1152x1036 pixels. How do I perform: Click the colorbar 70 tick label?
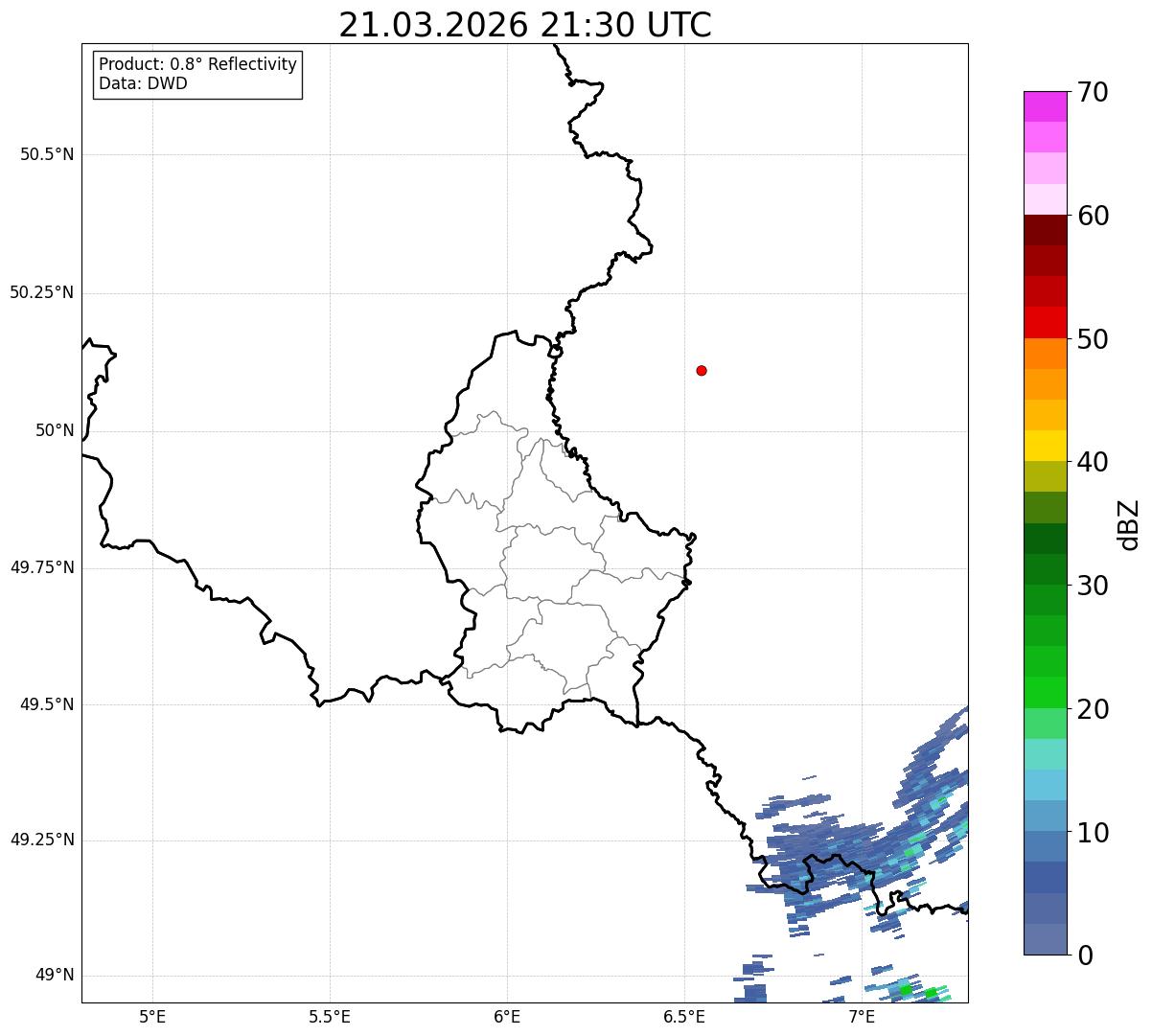pyautogui.click(x=1094, y=92)
